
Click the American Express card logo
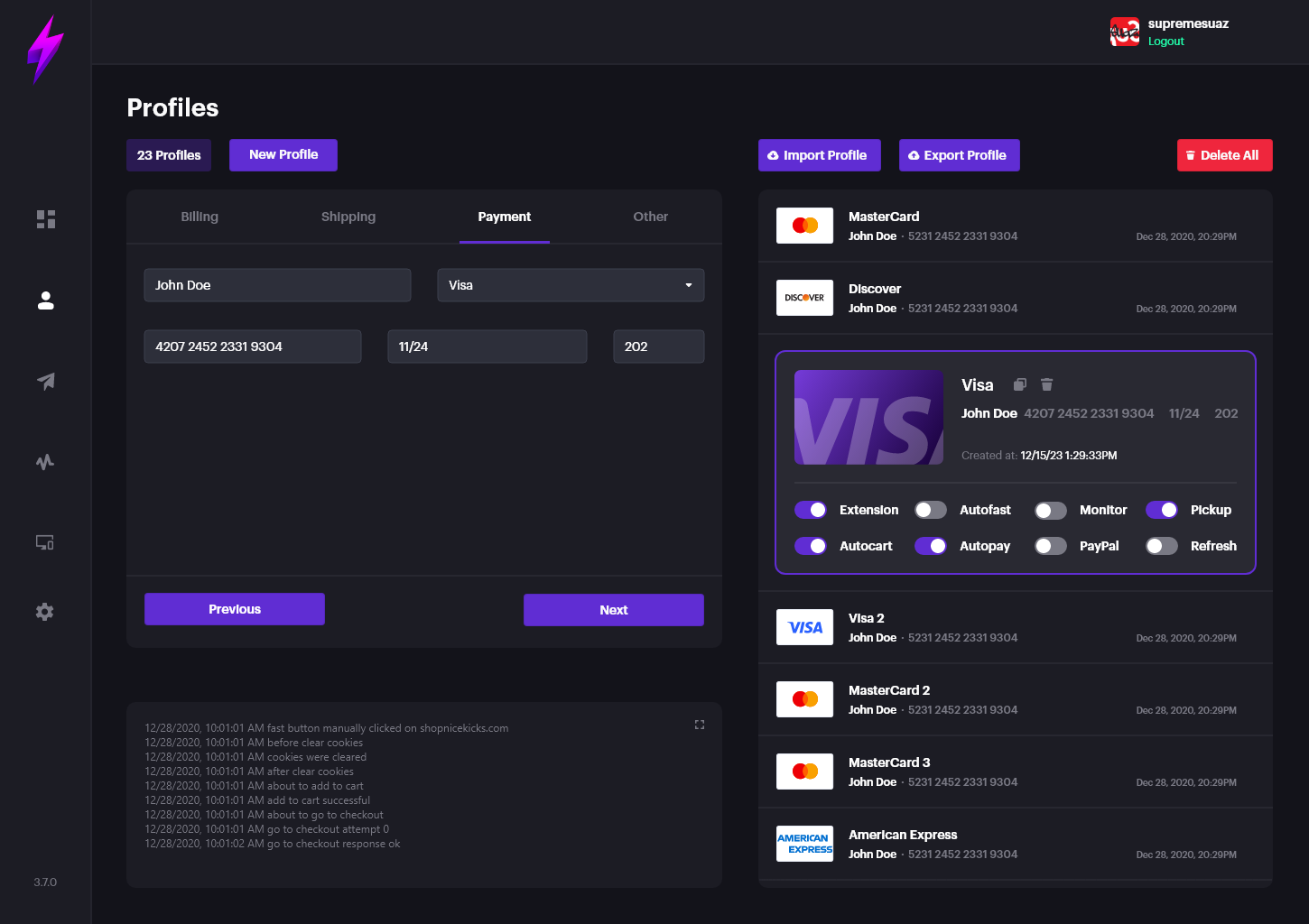805,844
